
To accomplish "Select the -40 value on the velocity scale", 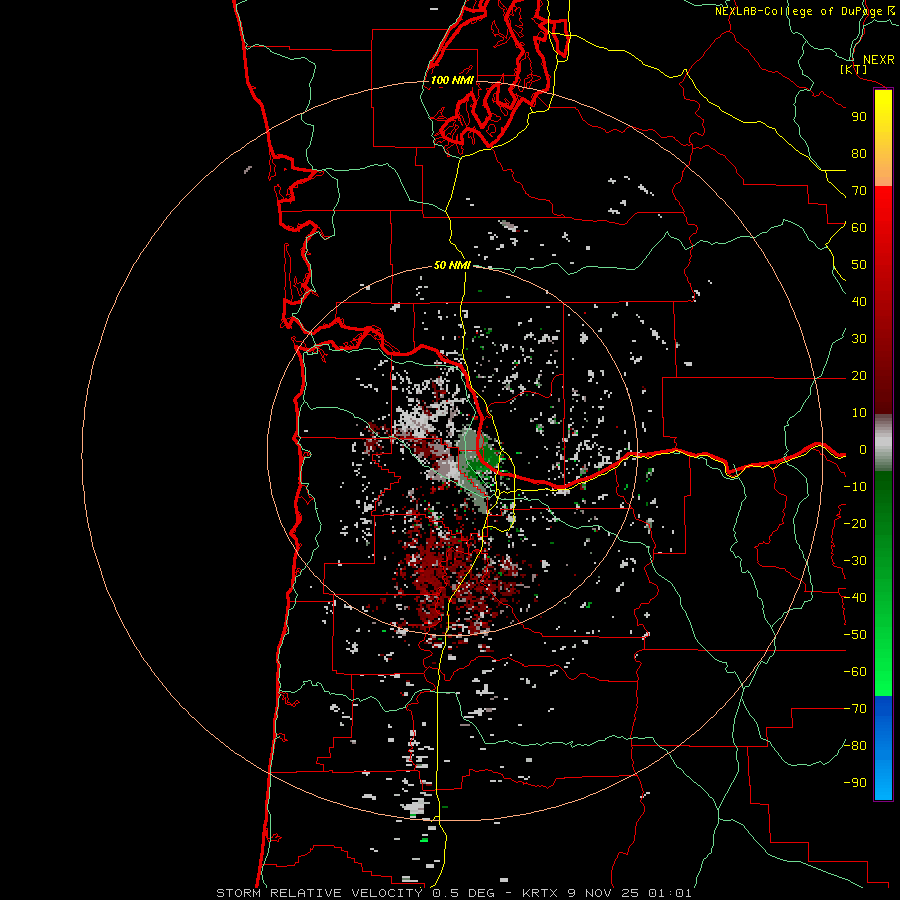I will (x=855, y=598).
